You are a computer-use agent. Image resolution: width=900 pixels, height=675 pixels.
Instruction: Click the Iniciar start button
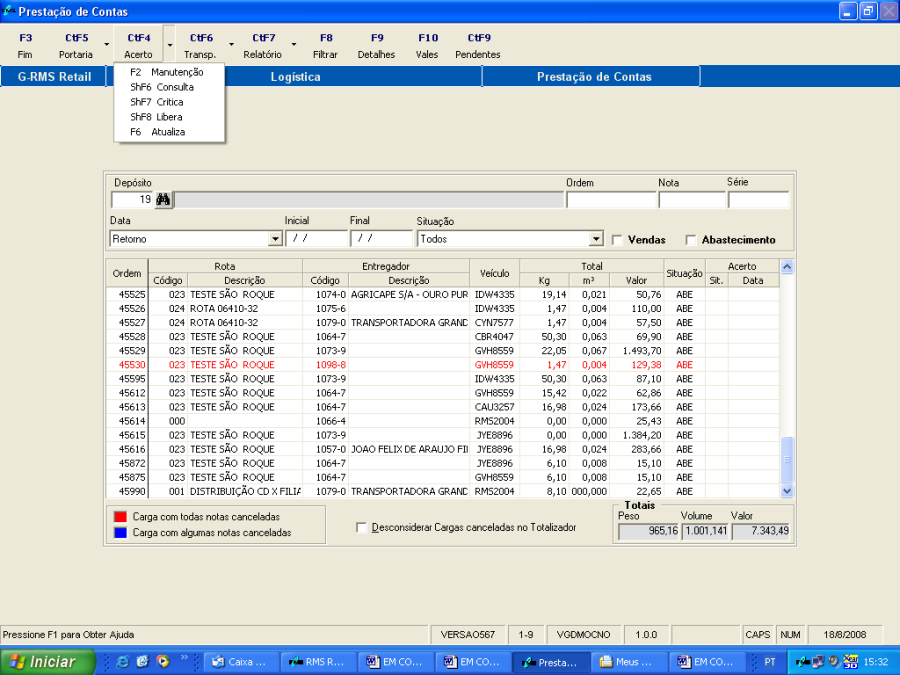(47, 662)
